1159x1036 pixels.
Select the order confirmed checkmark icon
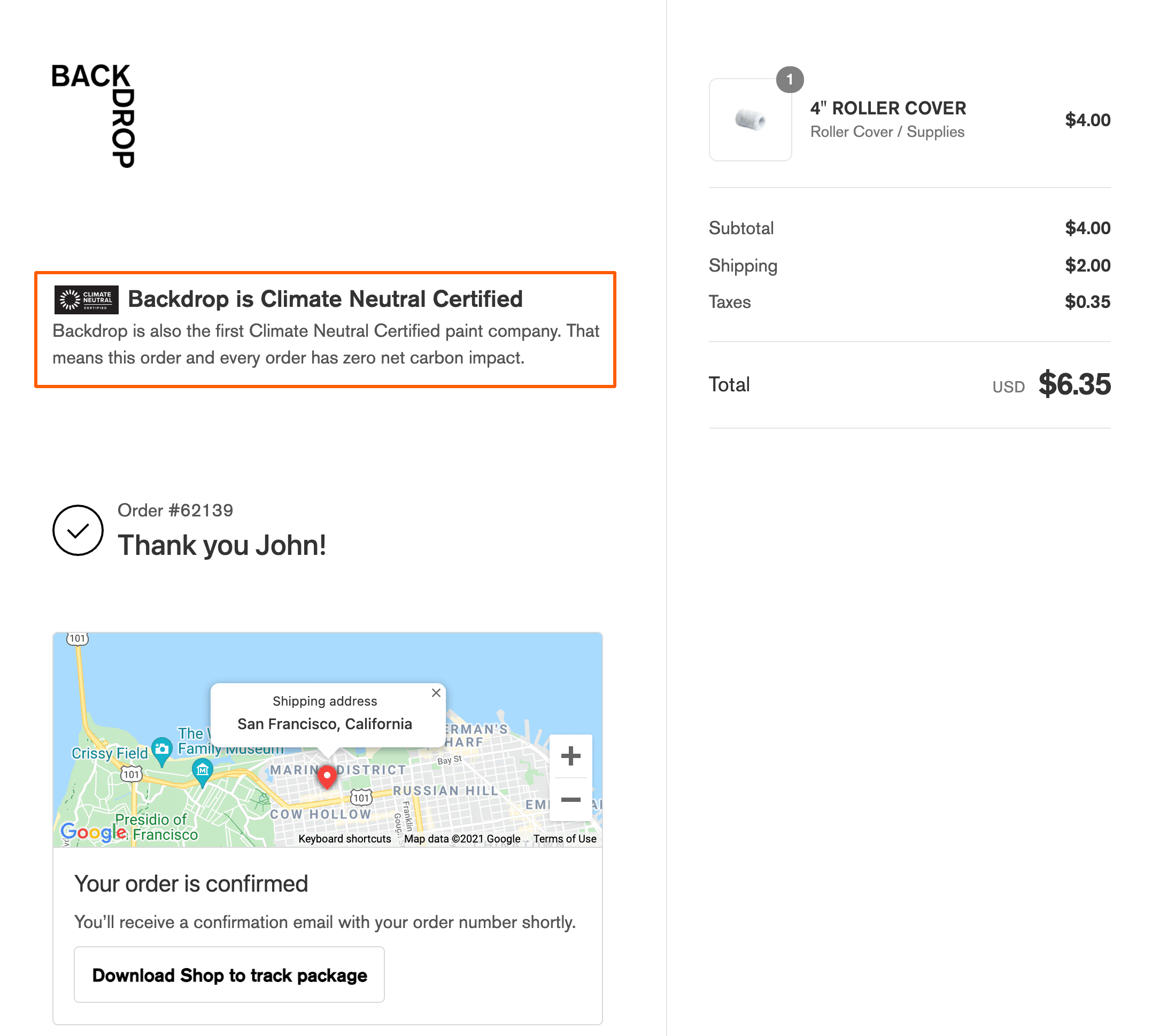pyautogui.click(x=78, y=530)
